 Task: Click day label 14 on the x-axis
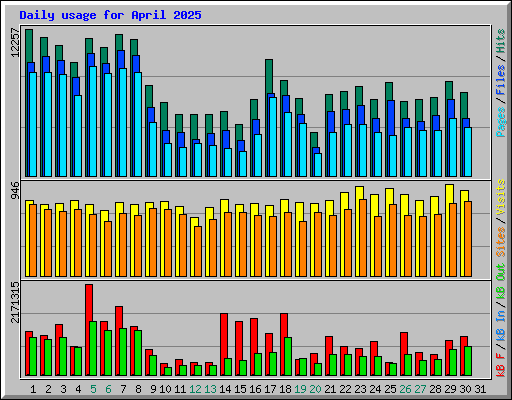tap(225, 389)
